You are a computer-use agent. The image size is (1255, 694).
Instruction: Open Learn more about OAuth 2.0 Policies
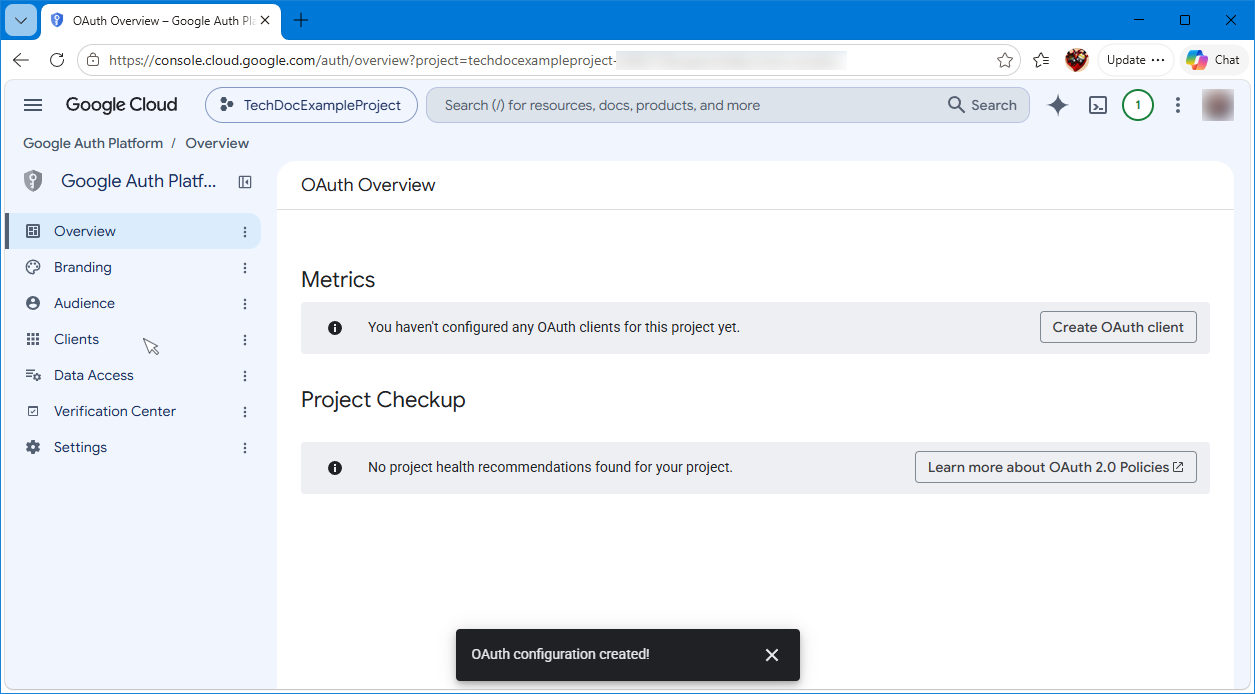click(1055, 467)
